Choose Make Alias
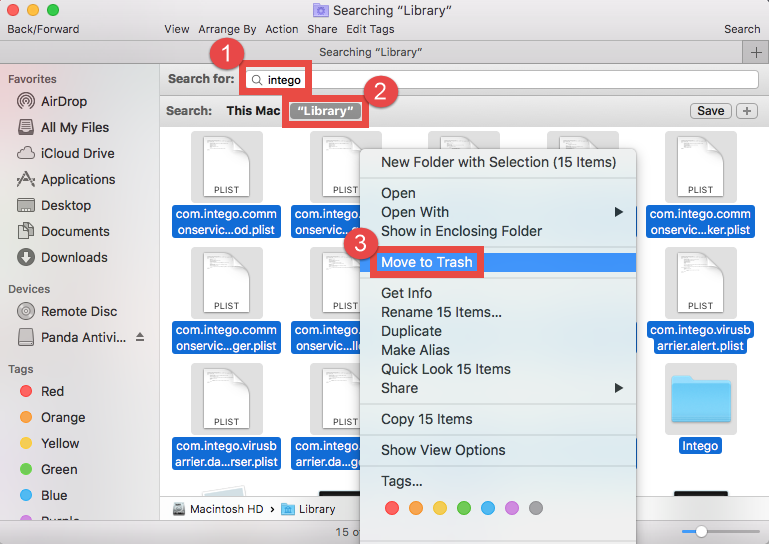 (x=498, y=350)
